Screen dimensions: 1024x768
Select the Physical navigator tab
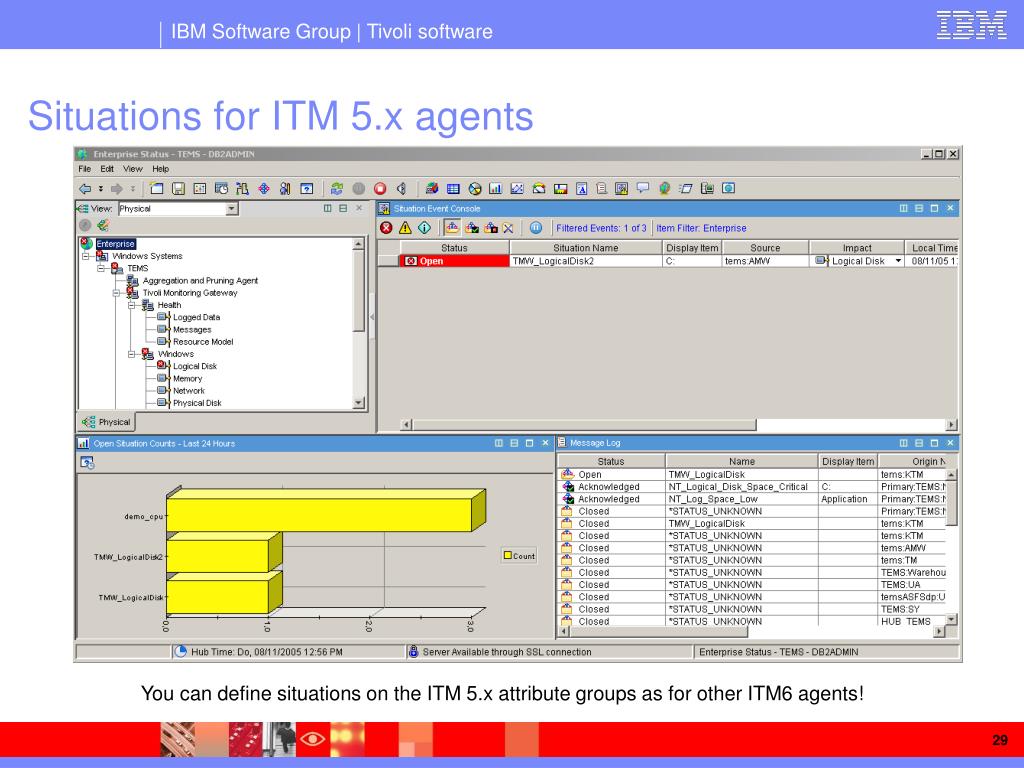point(106,422)
